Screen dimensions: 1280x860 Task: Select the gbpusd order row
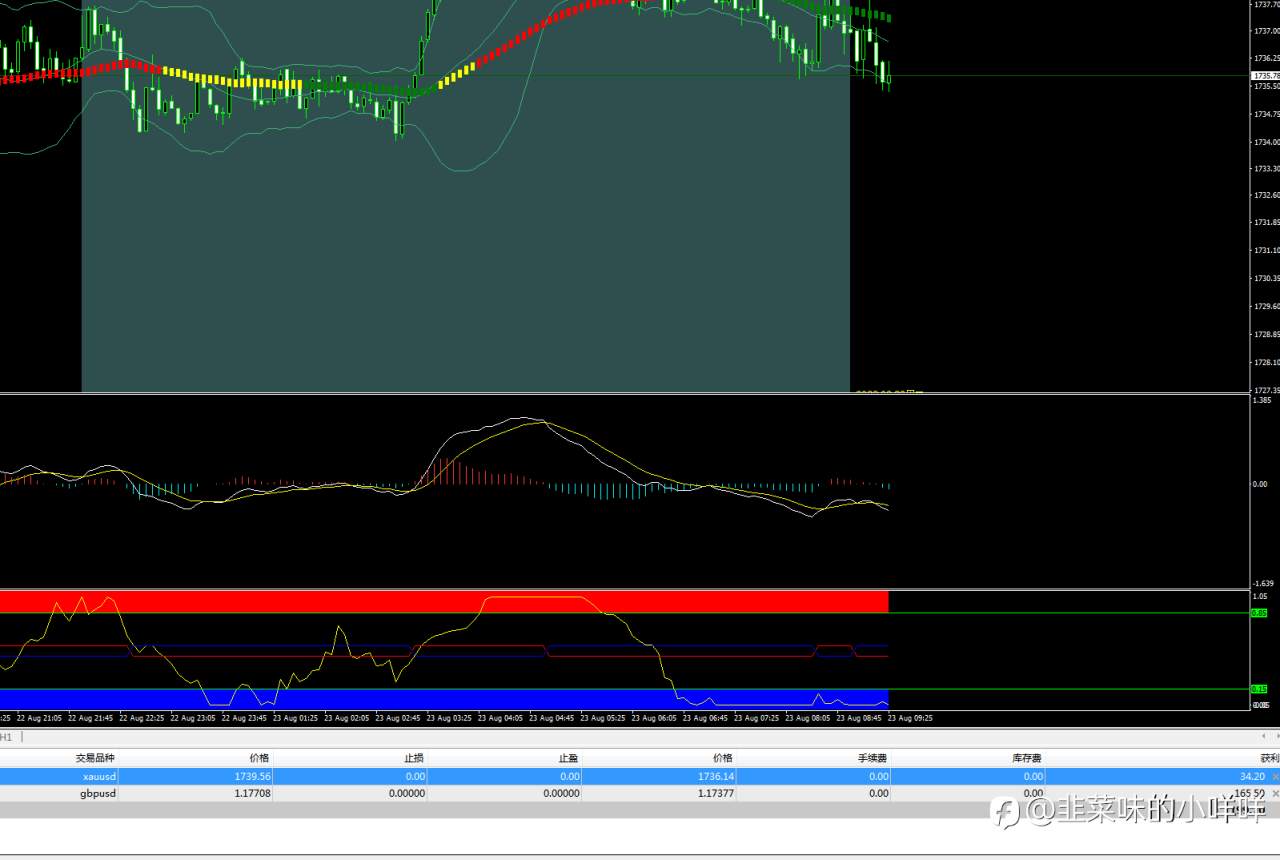tap(640, 793)
